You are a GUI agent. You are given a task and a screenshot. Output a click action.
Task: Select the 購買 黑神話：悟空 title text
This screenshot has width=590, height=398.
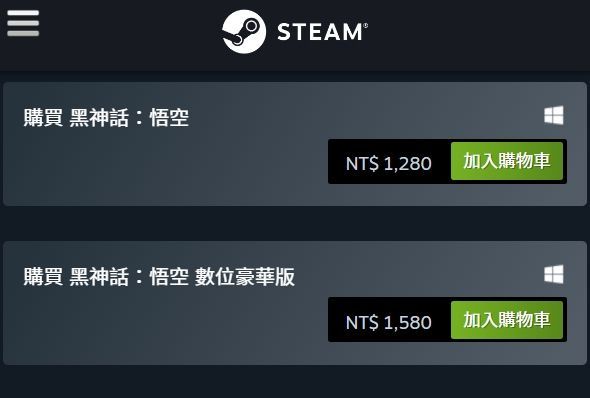click(106, 117)
